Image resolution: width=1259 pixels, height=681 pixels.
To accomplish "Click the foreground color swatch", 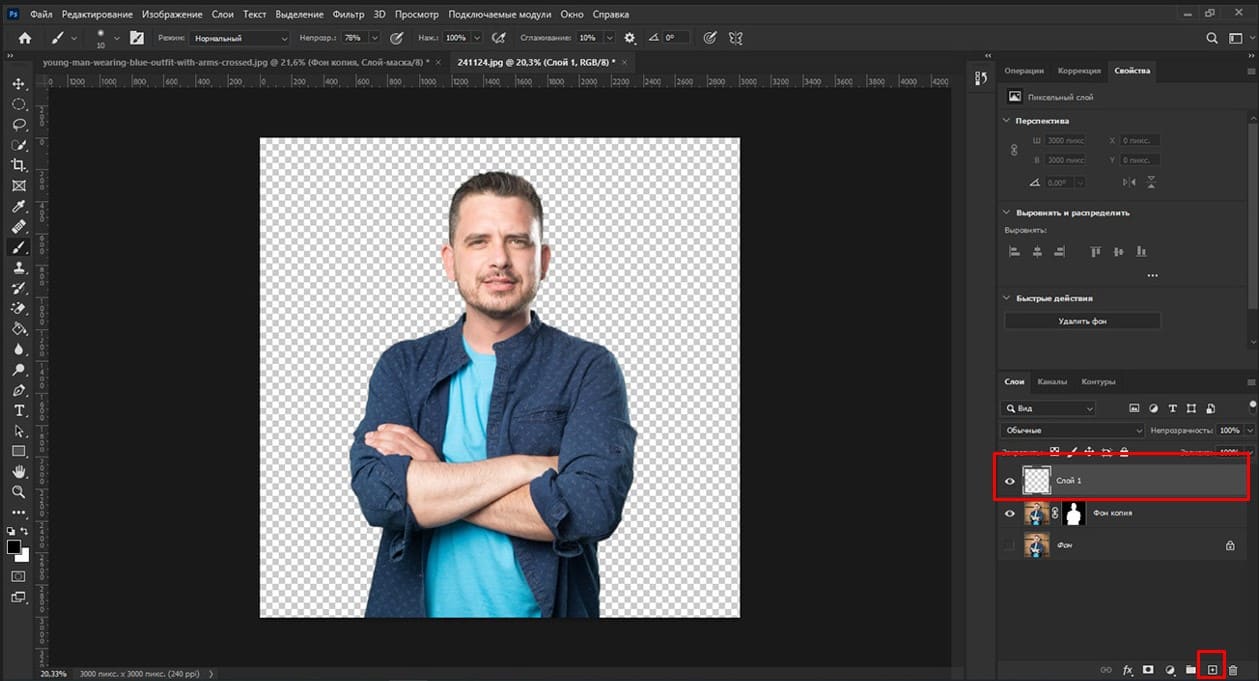I will coord(14,547).
